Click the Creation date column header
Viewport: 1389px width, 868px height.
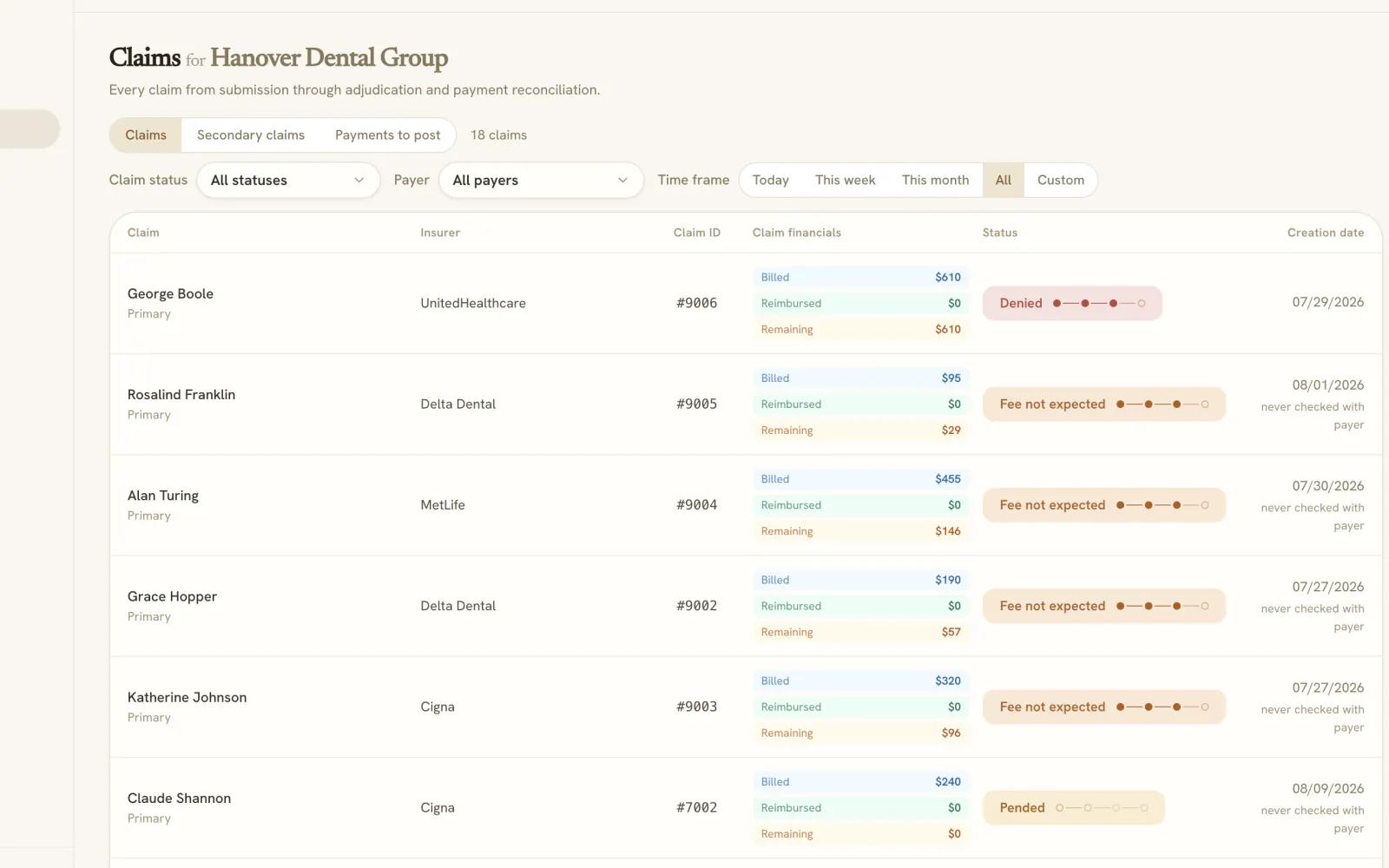(1326, 233)
